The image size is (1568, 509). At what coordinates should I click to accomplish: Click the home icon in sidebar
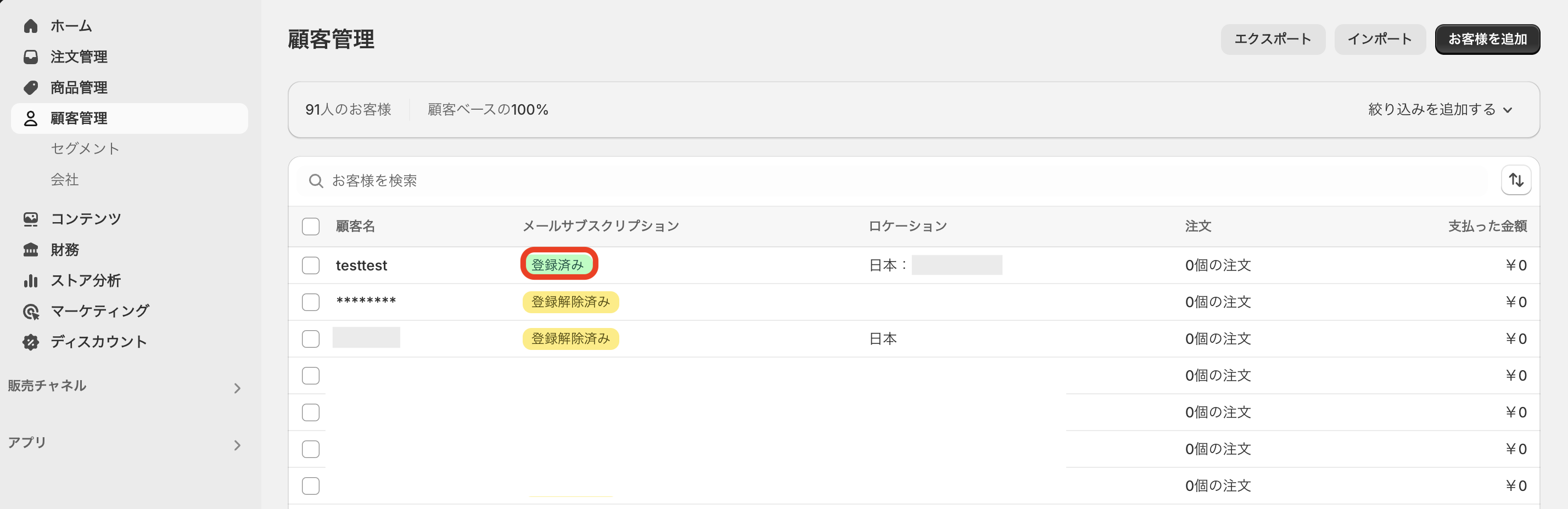tap(30, 26)
